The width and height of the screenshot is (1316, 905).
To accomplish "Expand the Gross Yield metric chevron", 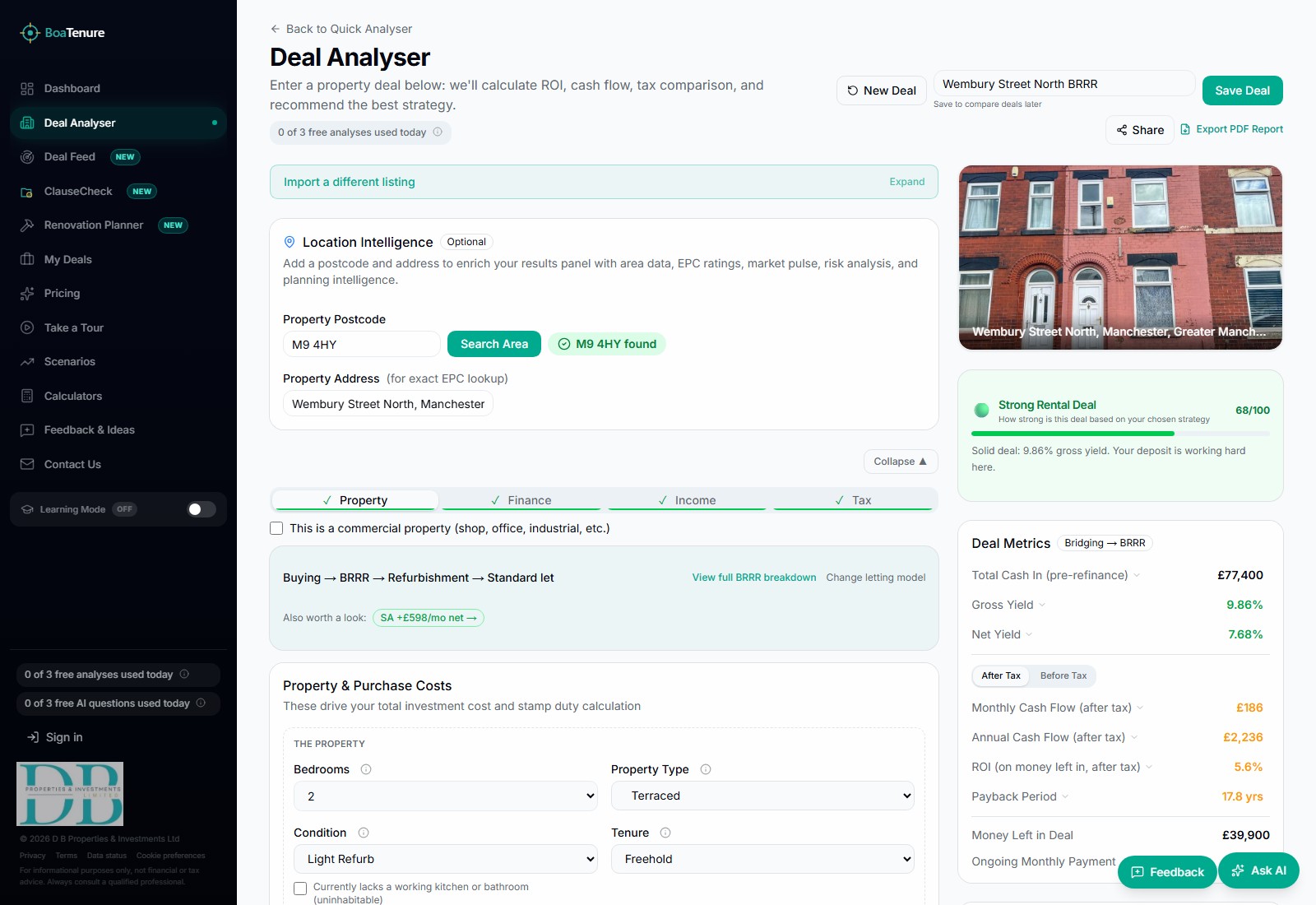I will [x=1042, y=605].
